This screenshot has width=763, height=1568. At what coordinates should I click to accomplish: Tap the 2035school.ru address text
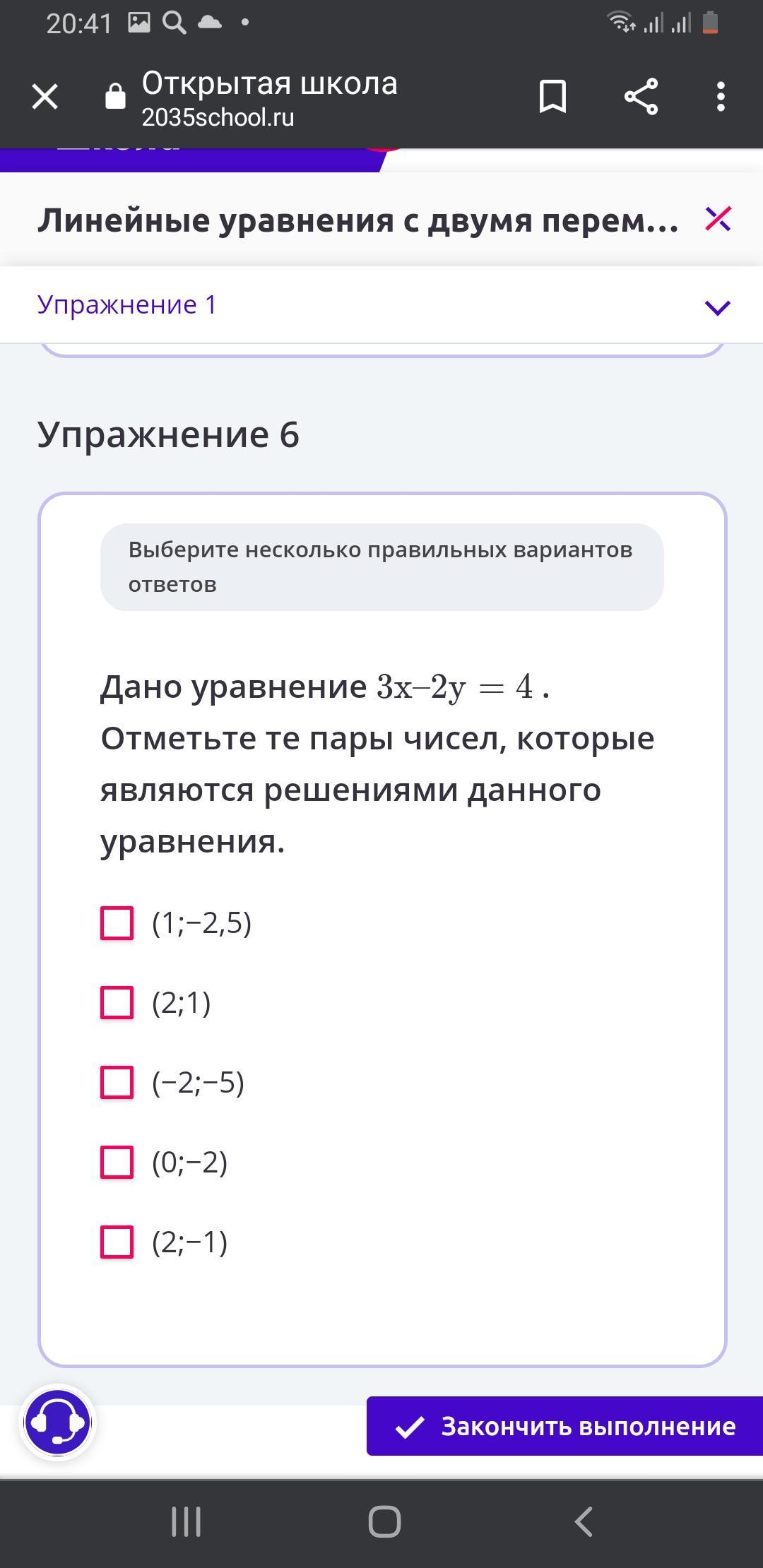coord(218,118)
